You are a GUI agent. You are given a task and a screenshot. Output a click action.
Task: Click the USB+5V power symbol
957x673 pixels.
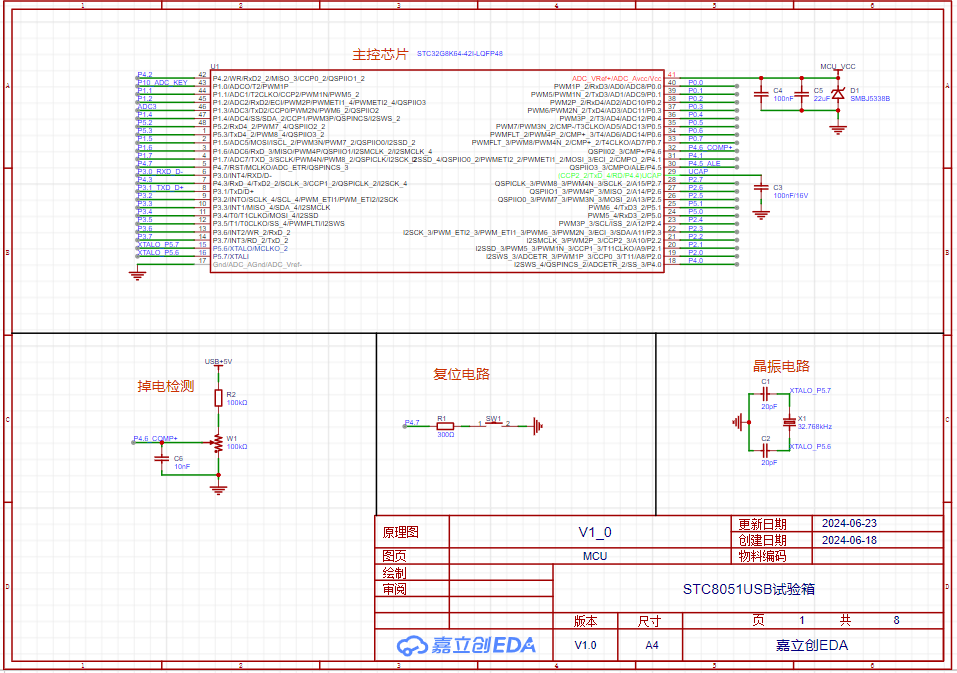tap(218, 362)
